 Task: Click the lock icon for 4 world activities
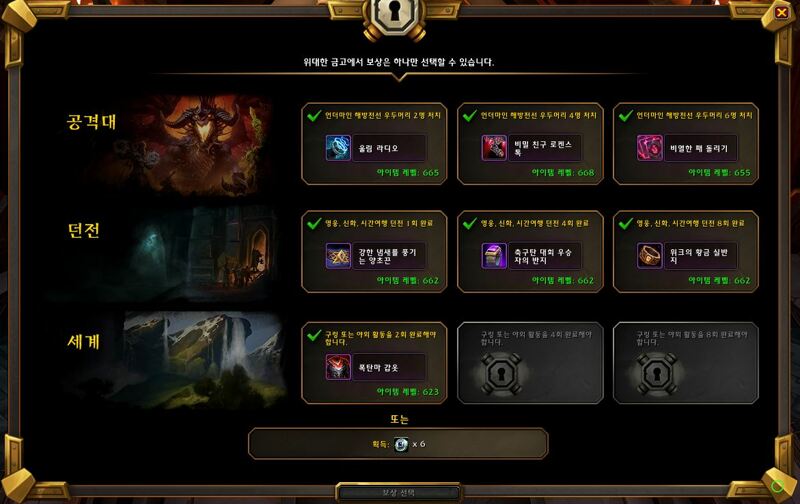(x=501, y=373)
